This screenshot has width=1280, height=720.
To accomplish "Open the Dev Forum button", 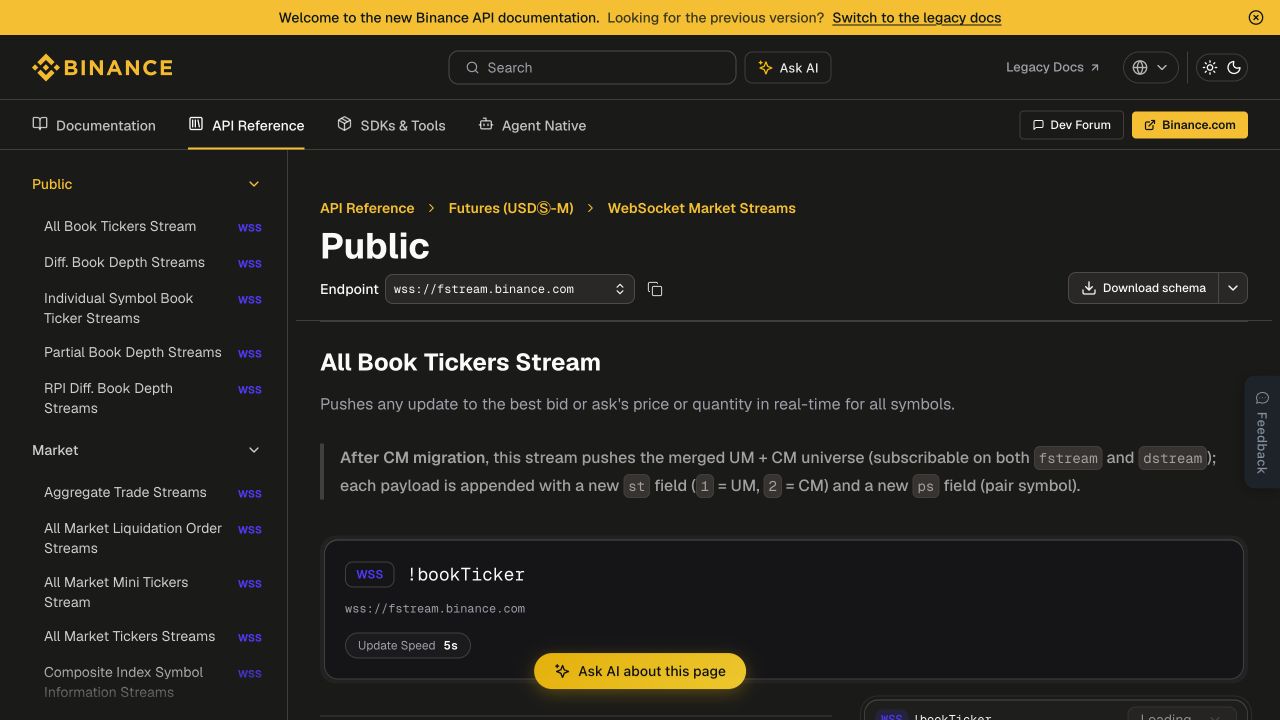I will click(1071, 125).
